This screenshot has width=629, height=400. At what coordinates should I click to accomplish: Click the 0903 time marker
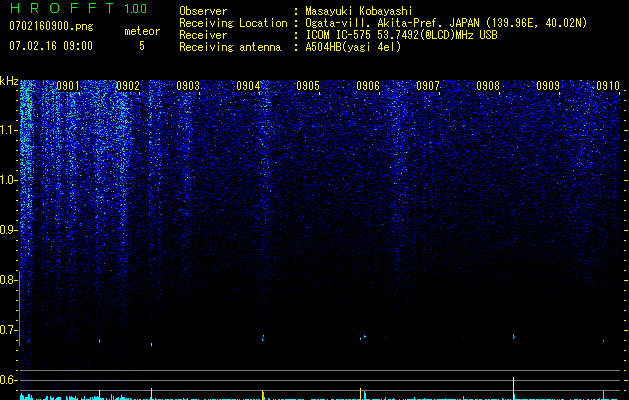[x=188, y=86]
